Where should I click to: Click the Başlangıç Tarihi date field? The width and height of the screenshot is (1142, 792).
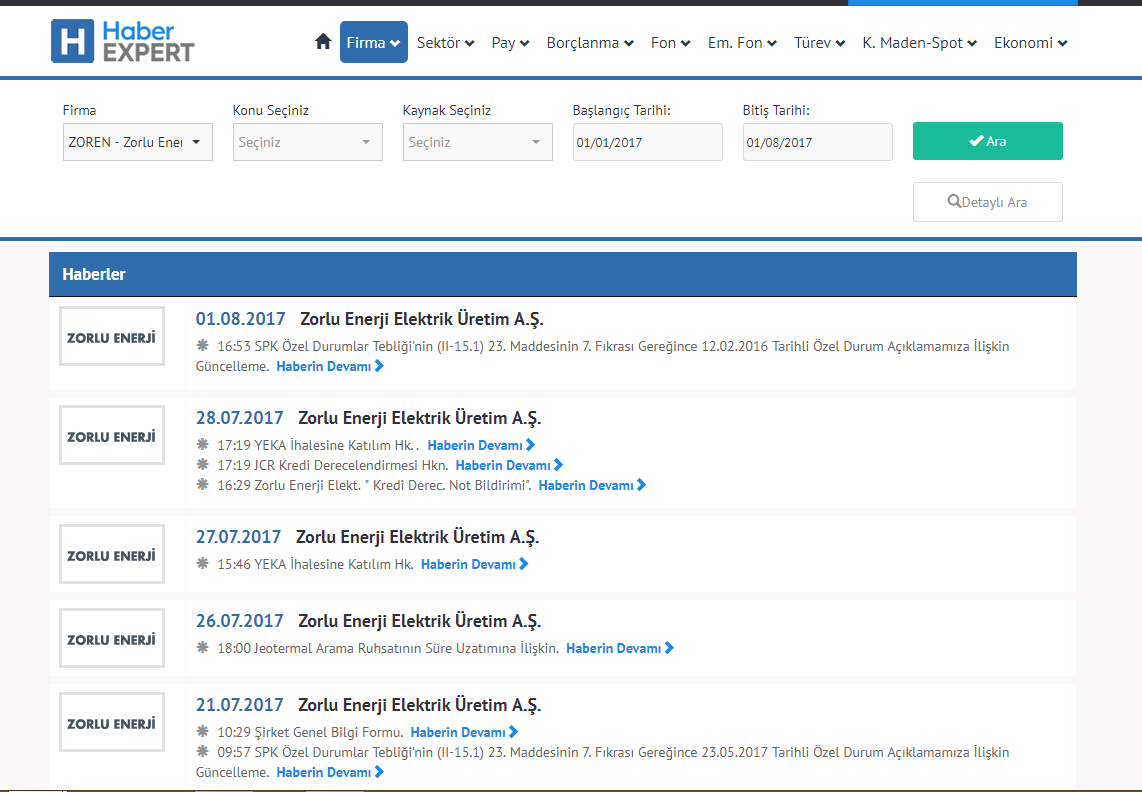(x=647, y=142)
